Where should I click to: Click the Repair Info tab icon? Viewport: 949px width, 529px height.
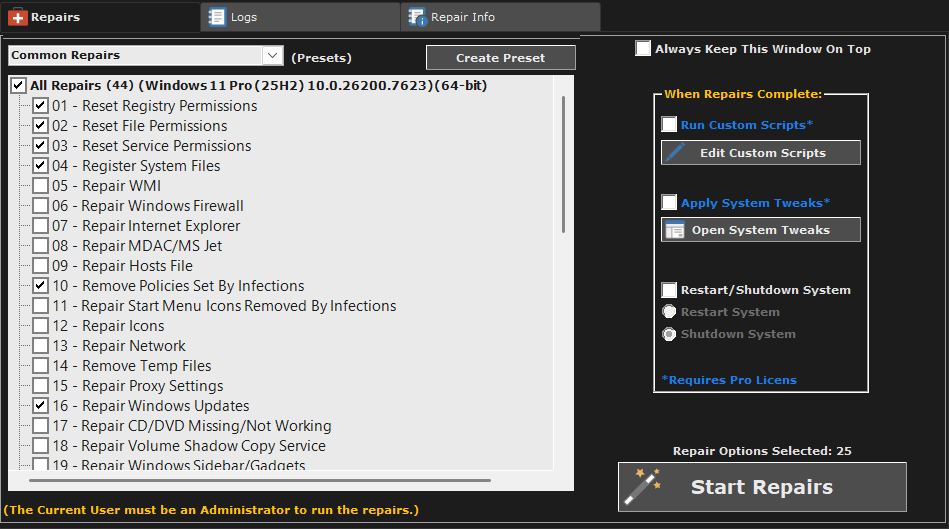click(416, 17)
